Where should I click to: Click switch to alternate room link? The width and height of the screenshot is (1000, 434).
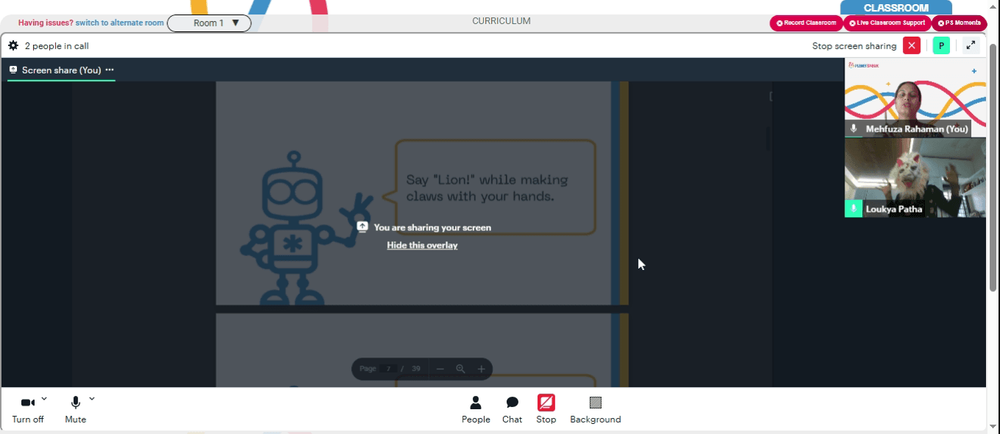(120, 23)
